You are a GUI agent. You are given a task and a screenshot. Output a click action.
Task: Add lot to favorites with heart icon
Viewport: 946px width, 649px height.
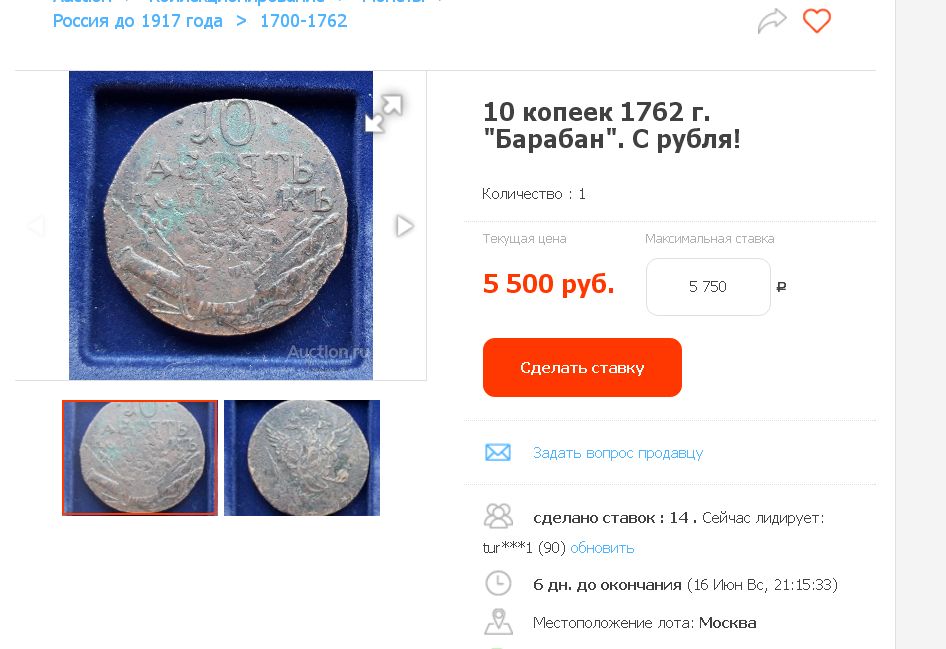click(816, 21)
